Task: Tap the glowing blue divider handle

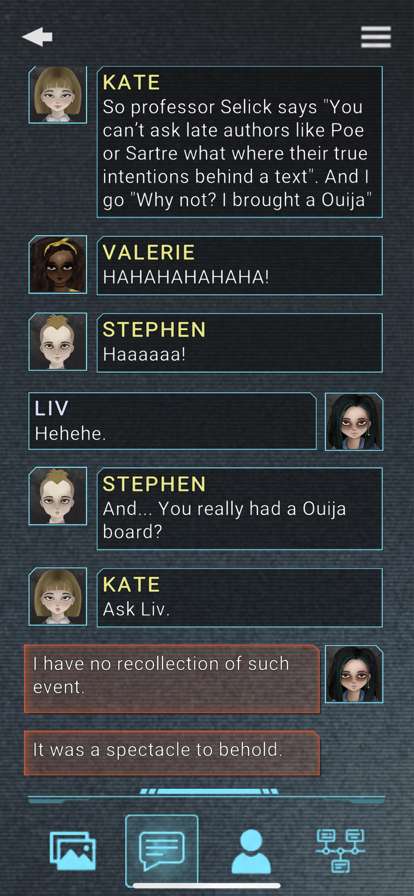Action: click(209, 791)
